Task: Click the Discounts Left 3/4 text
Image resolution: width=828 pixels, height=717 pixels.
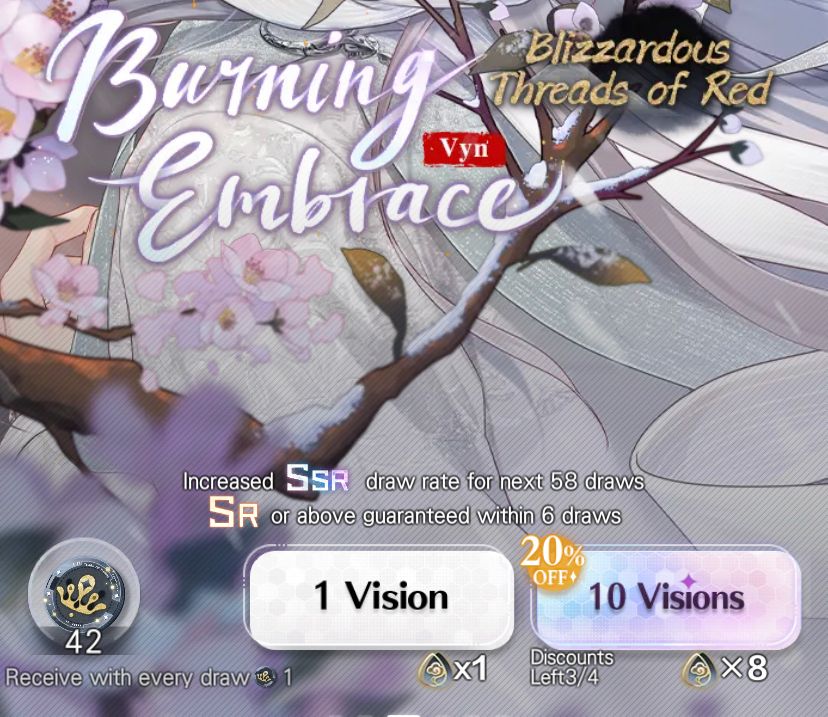Action: pyautogui.click(x=571, y=667)
